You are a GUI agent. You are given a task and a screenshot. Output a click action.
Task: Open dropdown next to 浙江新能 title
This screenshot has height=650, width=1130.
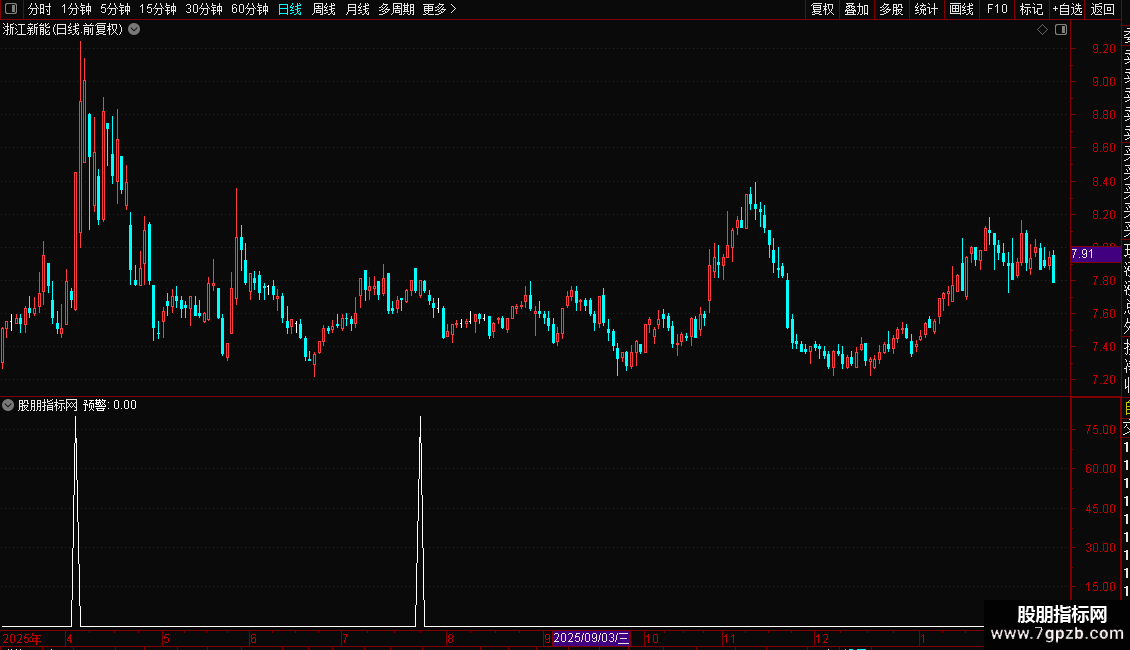134,30
